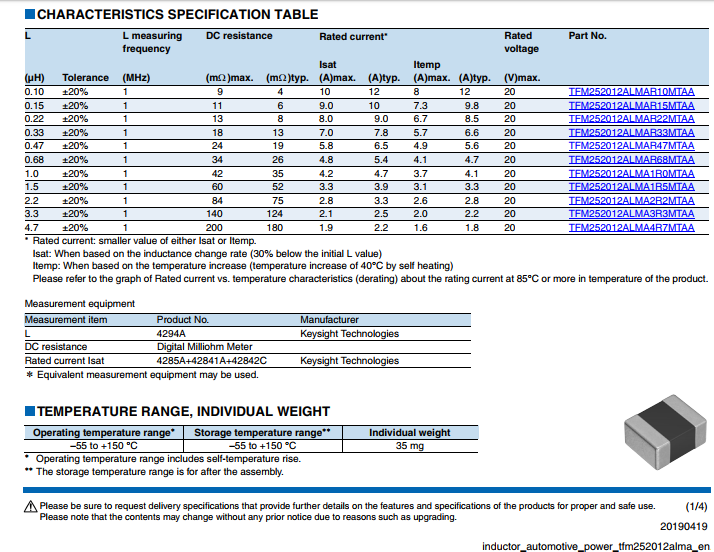Click blue square beside Characteristics Specification Table

coord(29,15)
